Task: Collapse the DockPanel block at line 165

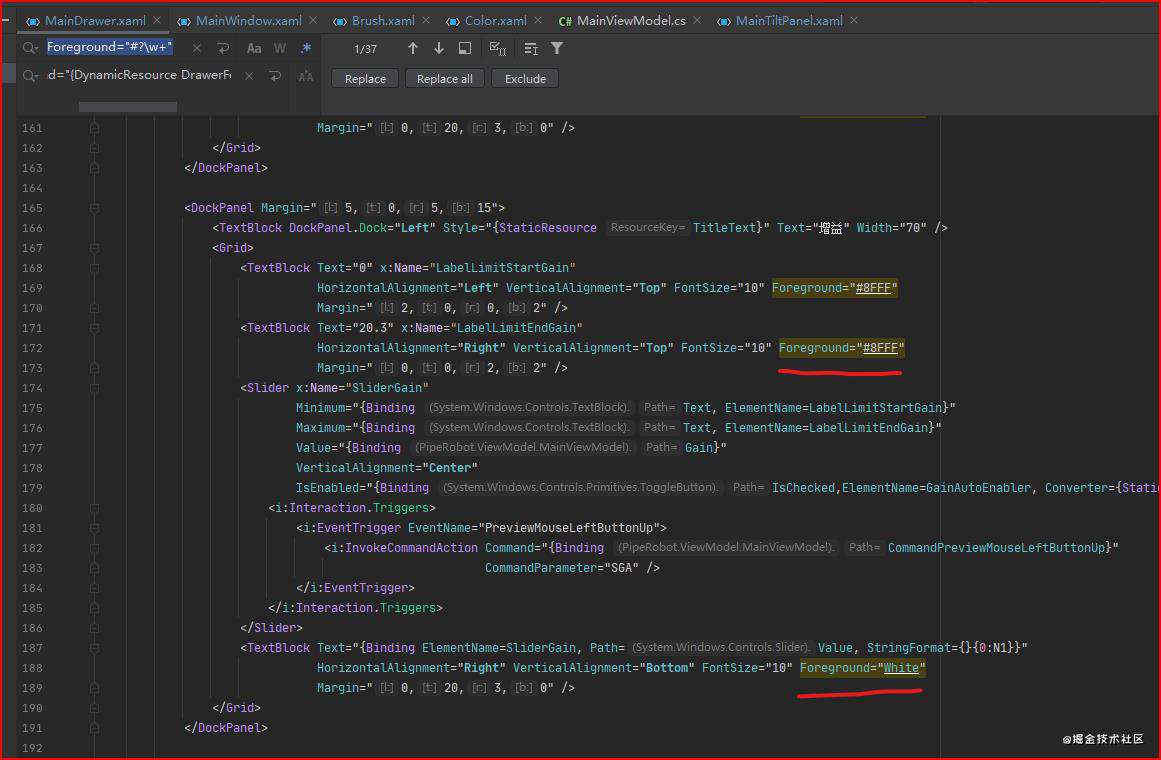Action: 94,208
